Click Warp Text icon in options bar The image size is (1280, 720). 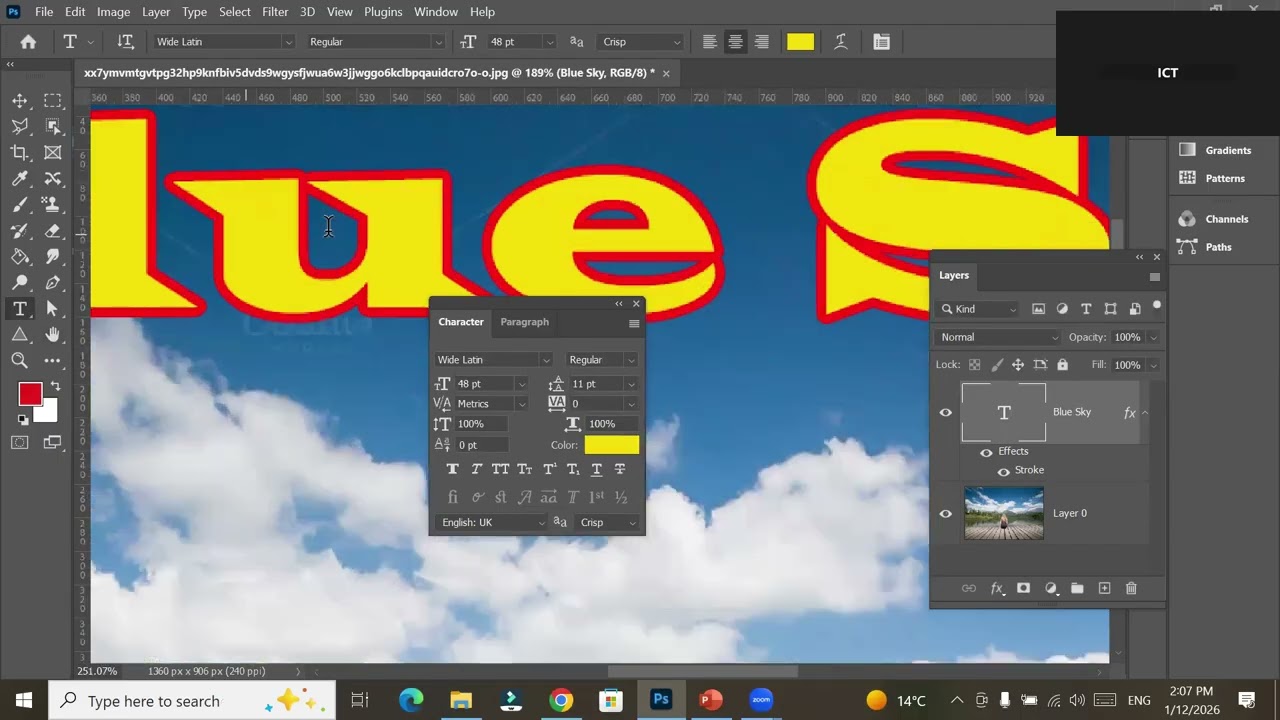pos(841,42)
